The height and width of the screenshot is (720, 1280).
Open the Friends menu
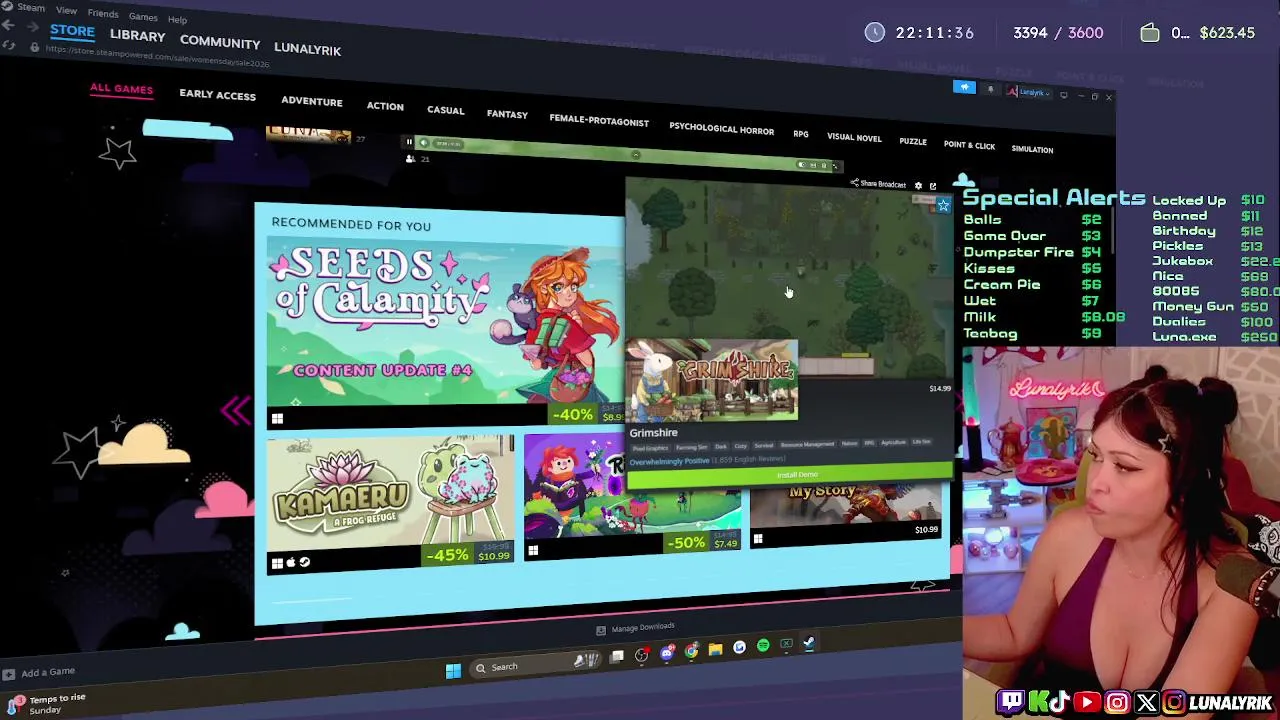tap(103, 13)
